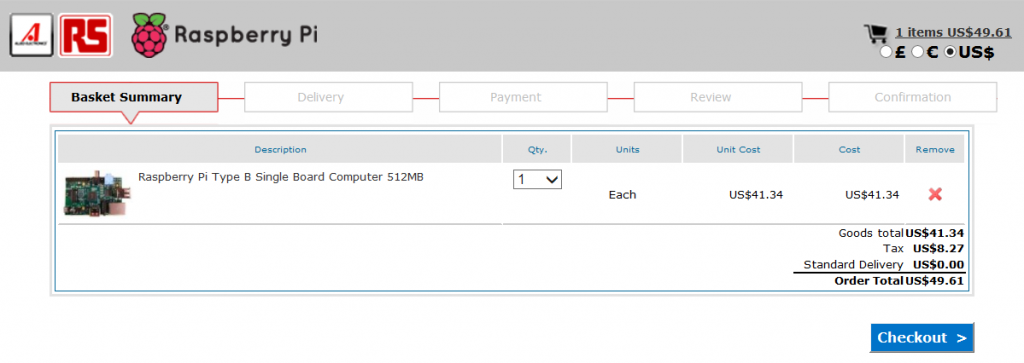Click the Cost column header

pos(849,150)
